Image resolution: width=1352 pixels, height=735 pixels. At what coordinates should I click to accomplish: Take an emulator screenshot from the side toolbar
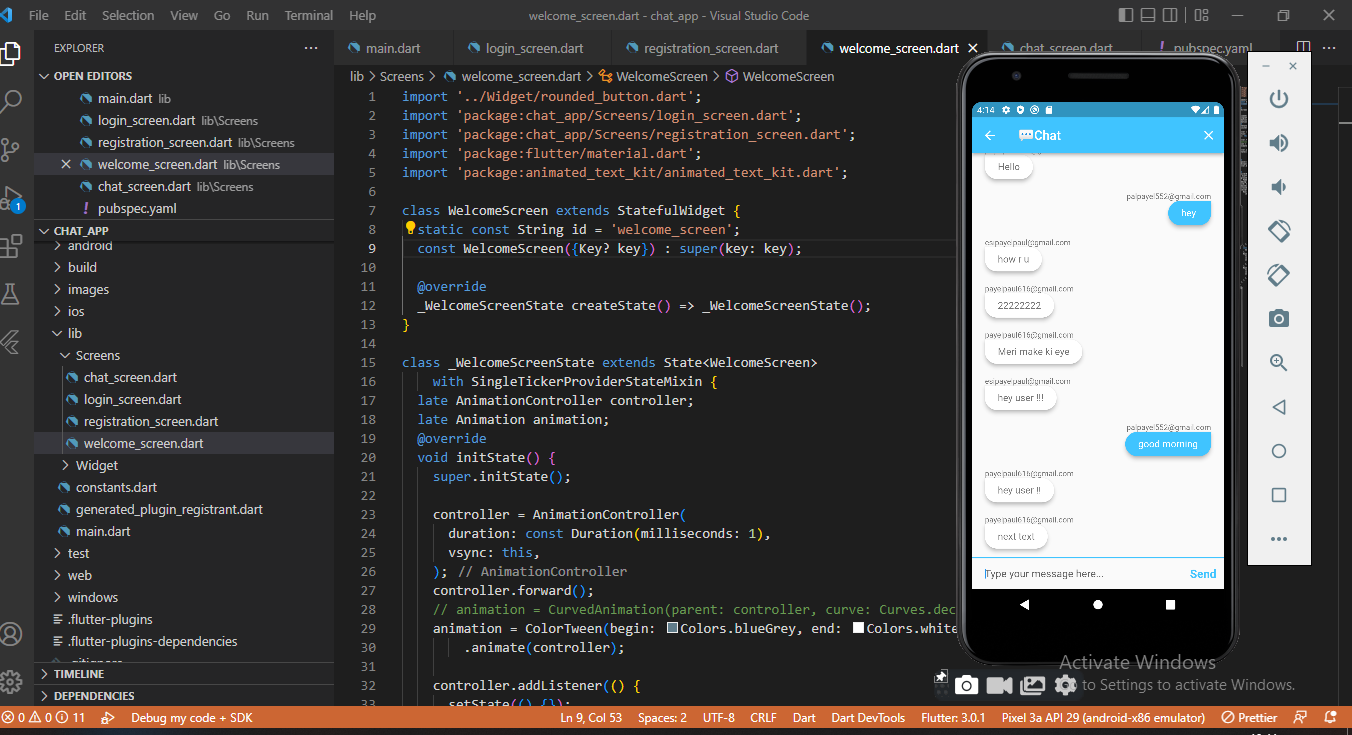pyautogui.click(x=1278, y=319)
